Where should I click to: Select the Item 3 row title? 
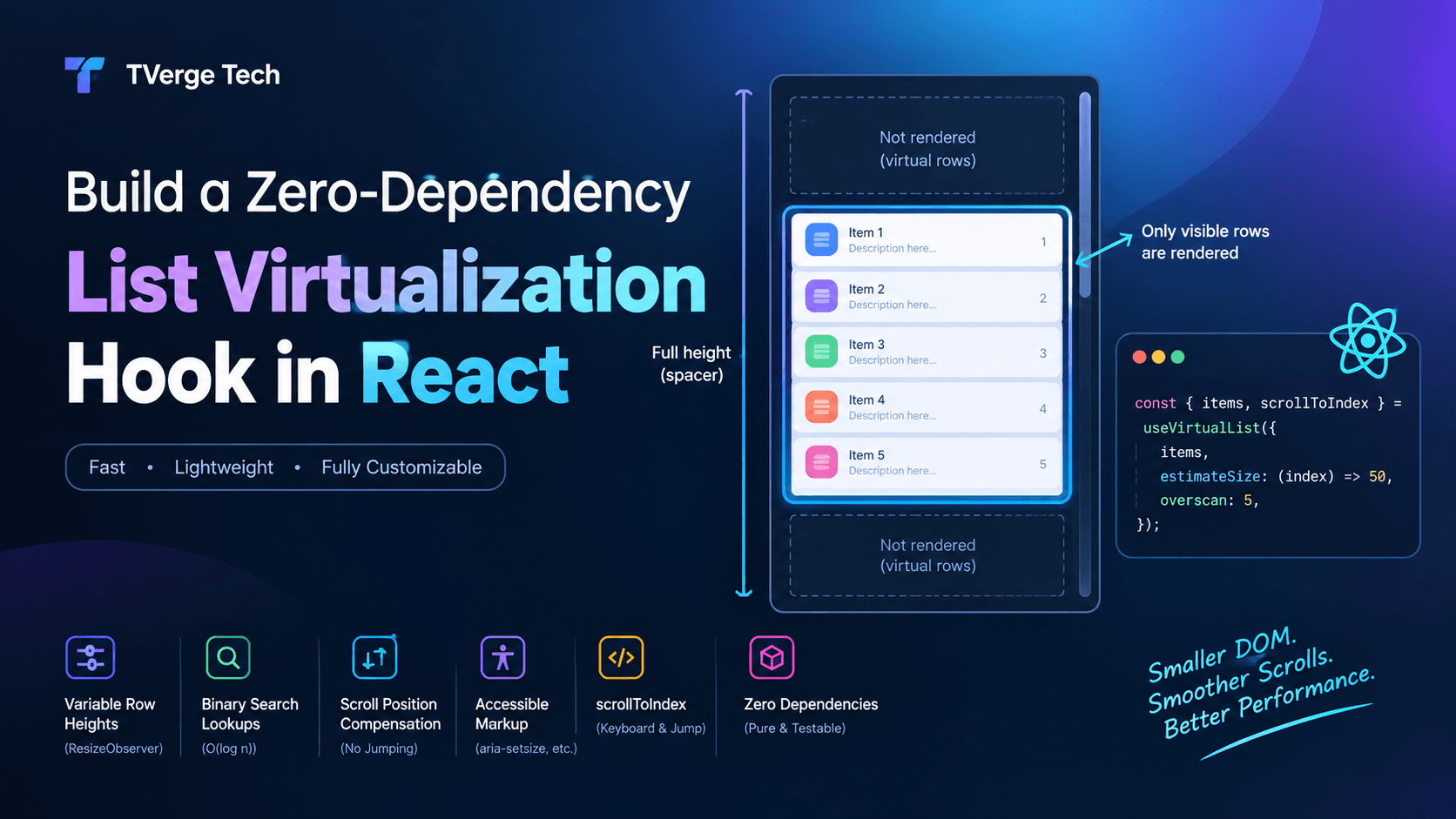click(866, 345)
